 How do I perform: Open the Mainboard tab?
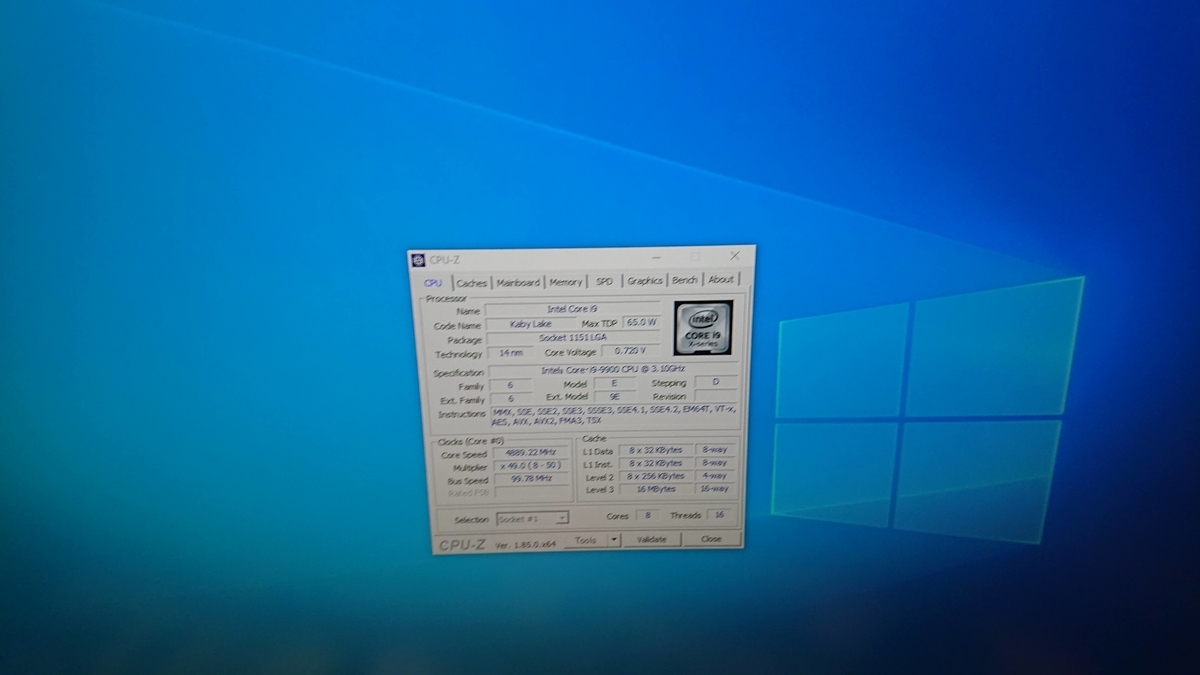(518, 282)
